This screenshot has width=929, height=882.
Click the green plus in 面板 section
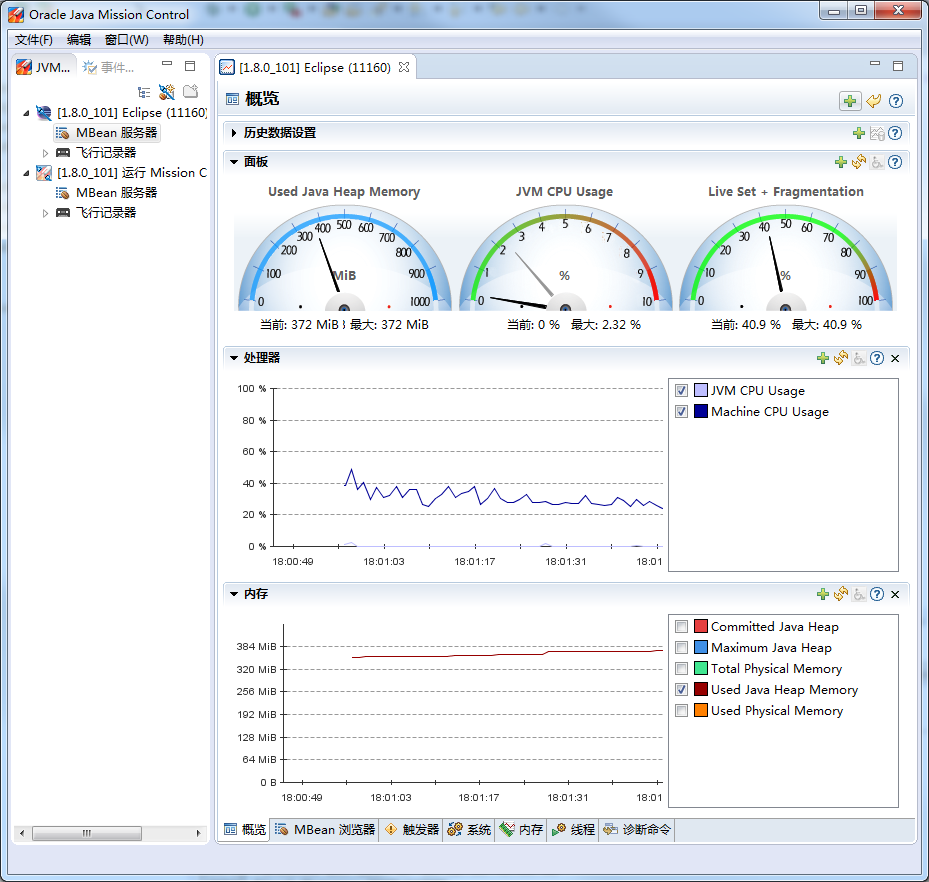tap(841, 162)
